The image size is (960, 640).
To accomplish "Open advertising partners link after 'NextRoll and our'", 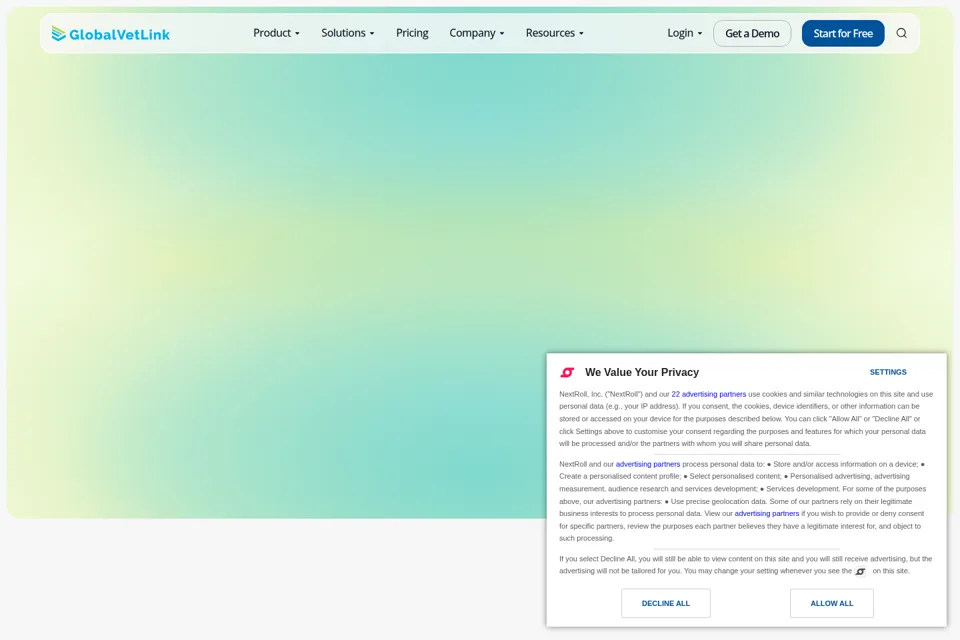I will click(648, 464).
